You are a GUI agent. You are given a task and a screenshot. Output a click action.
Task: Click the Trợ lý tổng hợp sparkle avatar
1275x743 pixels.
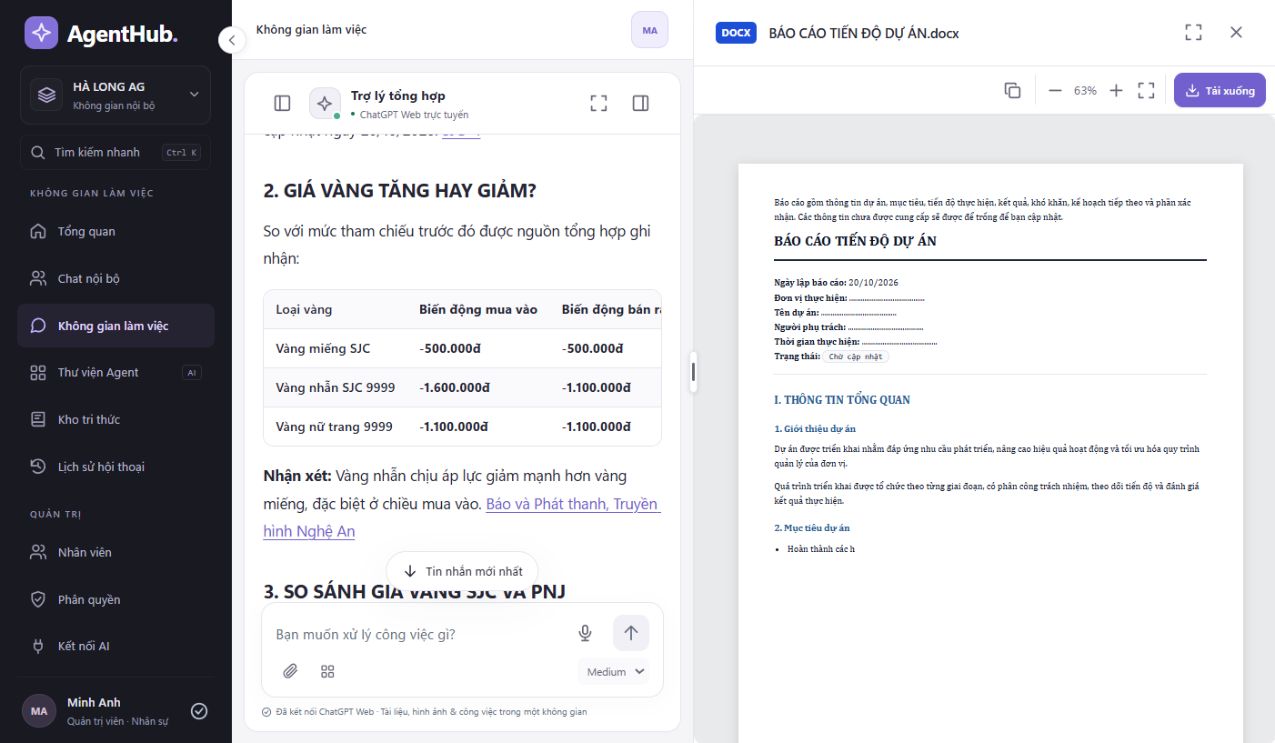pyautogui.click(x=325, y=103)
